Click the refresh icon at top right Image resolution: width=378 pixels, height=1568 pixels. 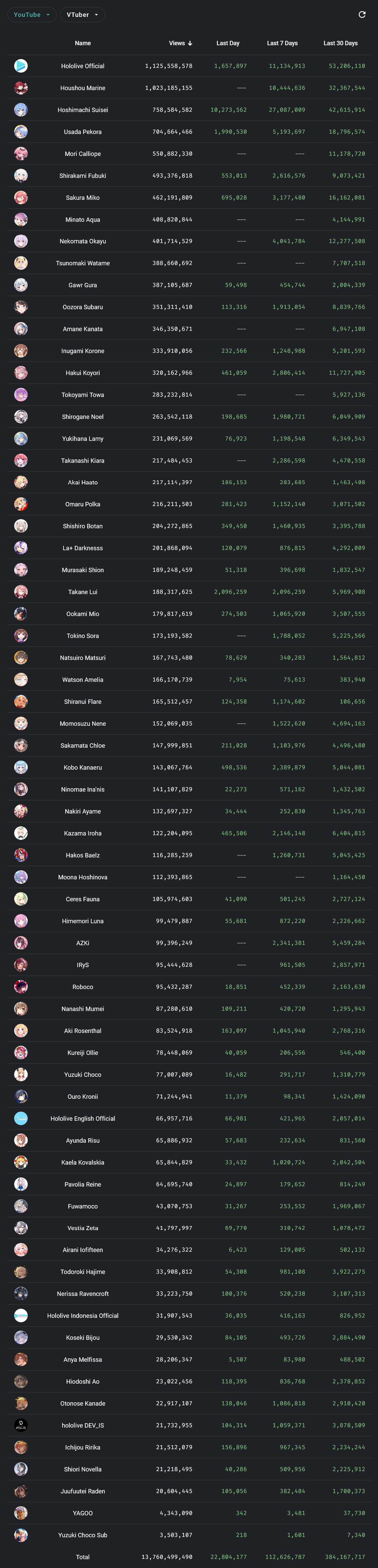tap(362, 15)
